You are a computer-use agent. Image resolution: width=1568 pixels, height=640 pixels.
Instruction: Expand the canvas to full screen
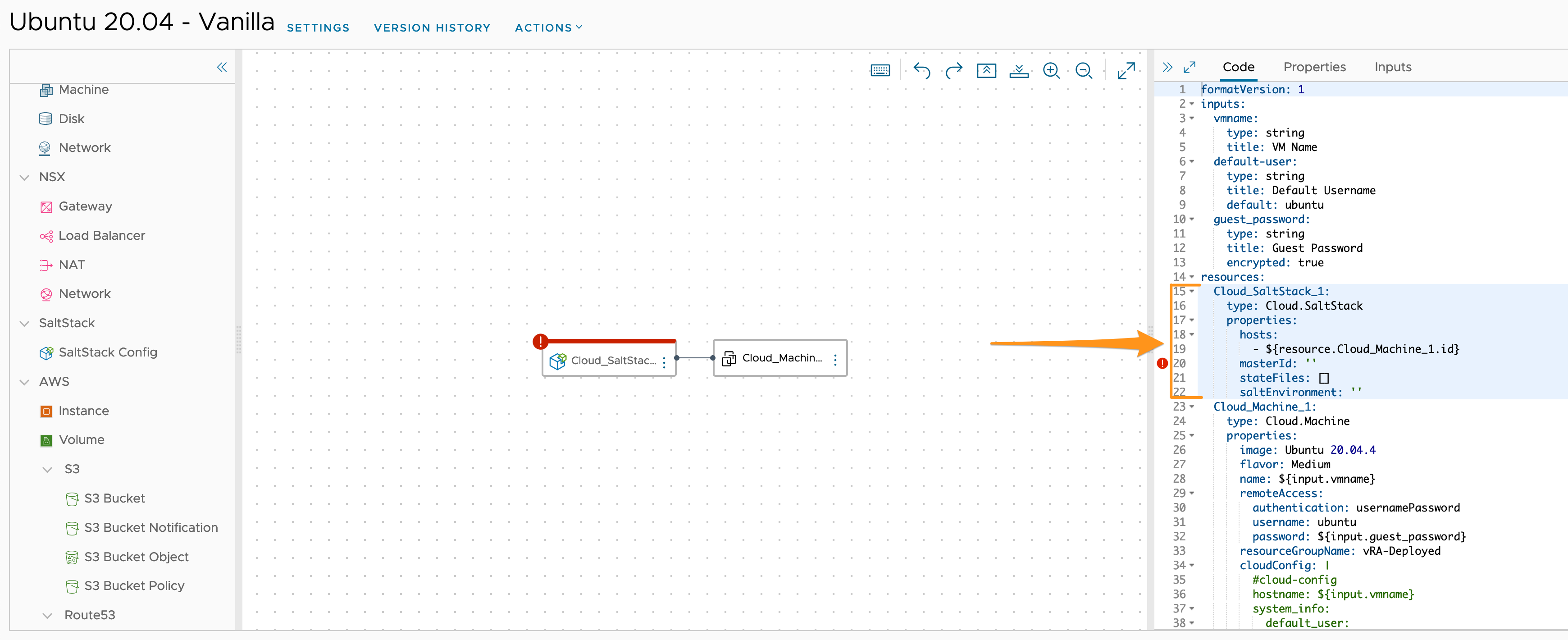(1126, 71)
